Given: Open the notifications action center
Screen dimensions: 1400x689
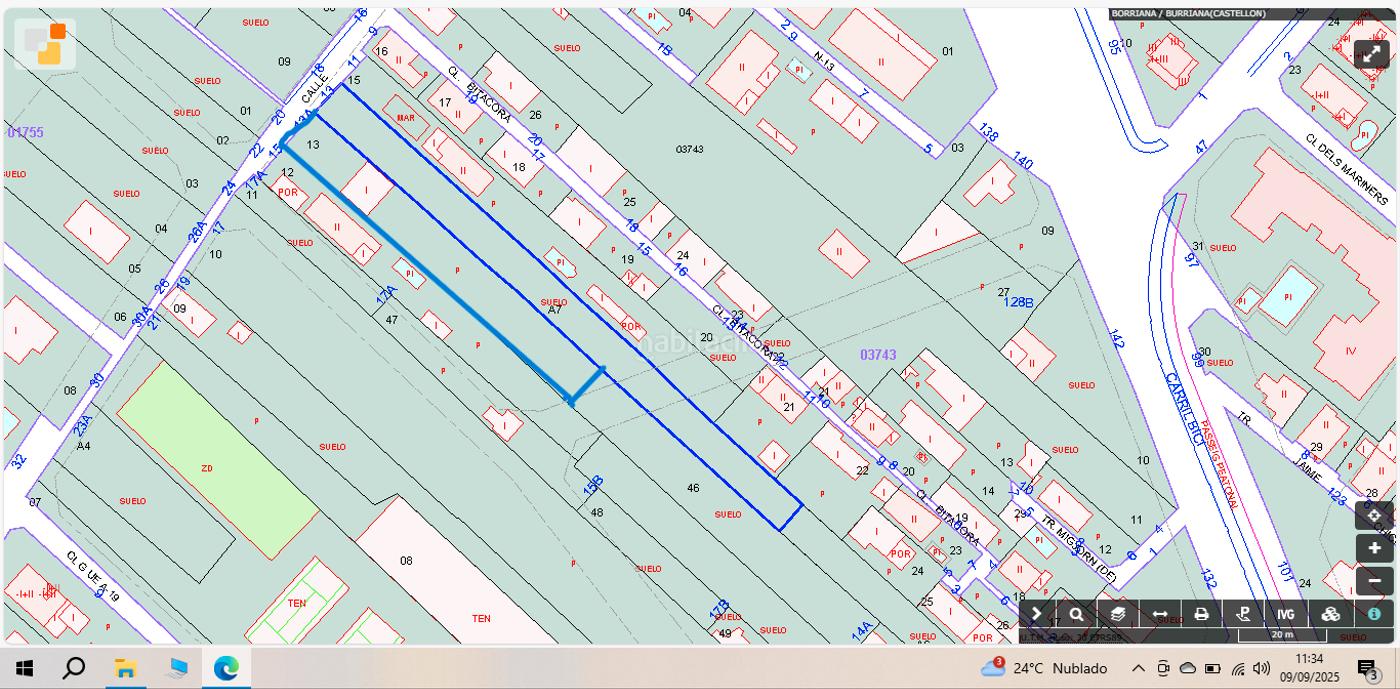Looking at the screenshot, I should (1367, 668).
